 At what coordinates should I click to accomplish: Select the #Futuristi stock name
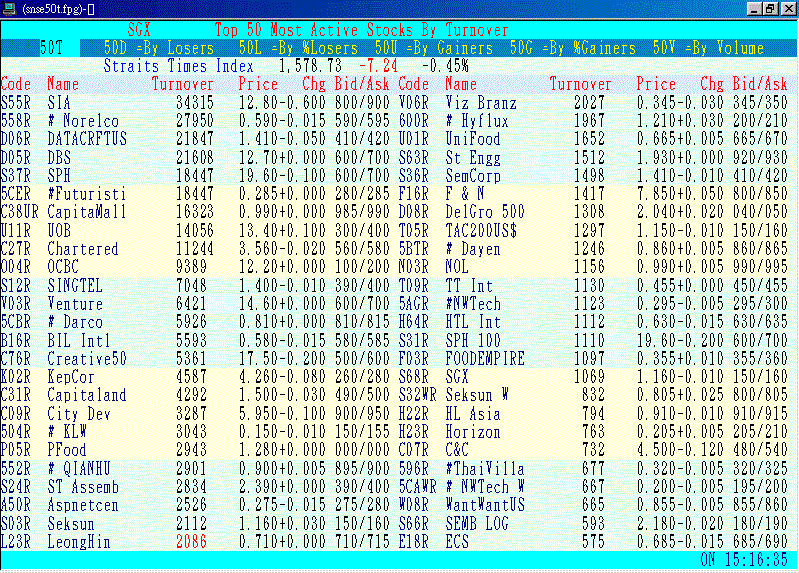87,194
